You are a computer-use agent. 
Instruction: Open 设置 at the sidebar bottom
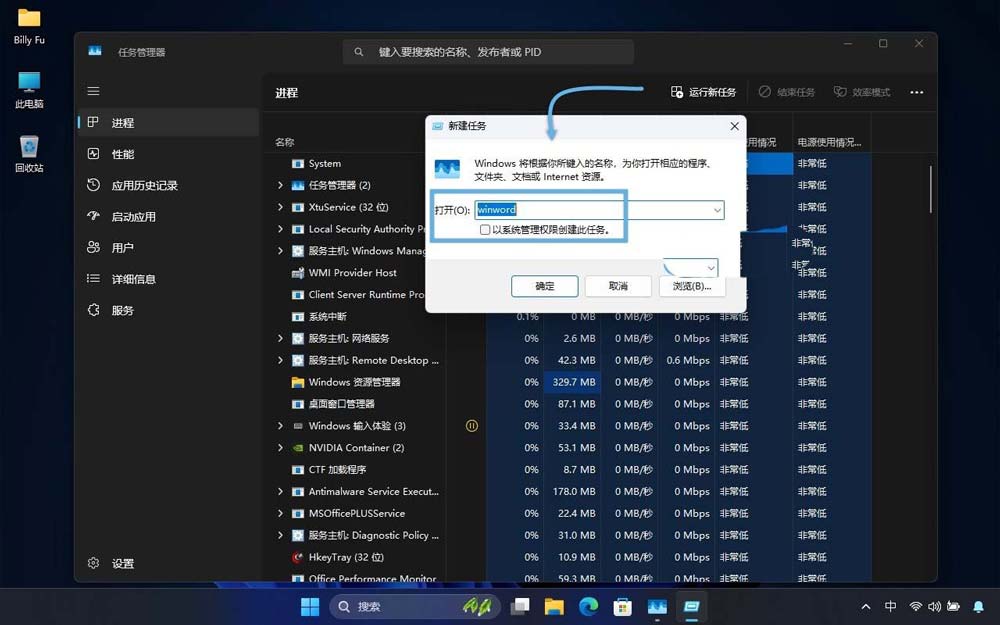pyautogui.click(x=169, y=563)
